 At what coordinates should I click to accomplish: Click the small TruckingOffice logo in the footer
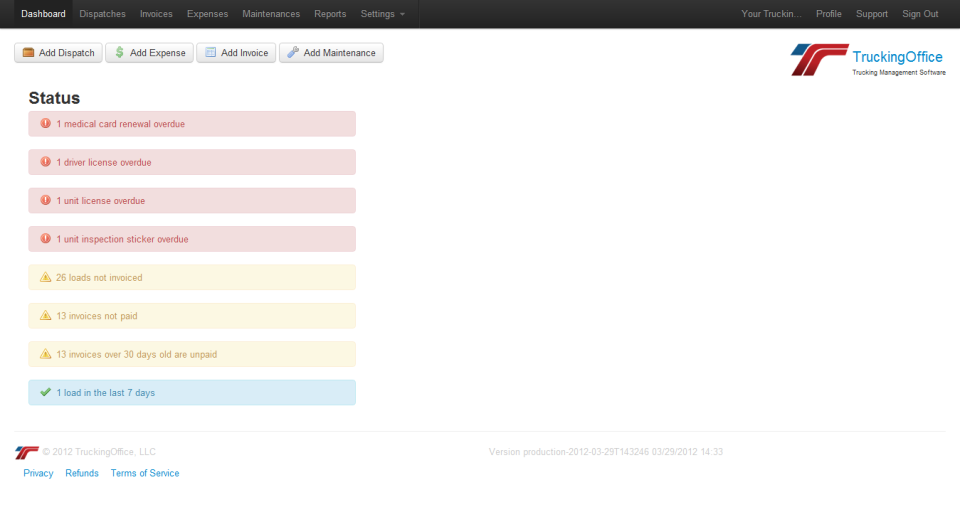[27, 453]
